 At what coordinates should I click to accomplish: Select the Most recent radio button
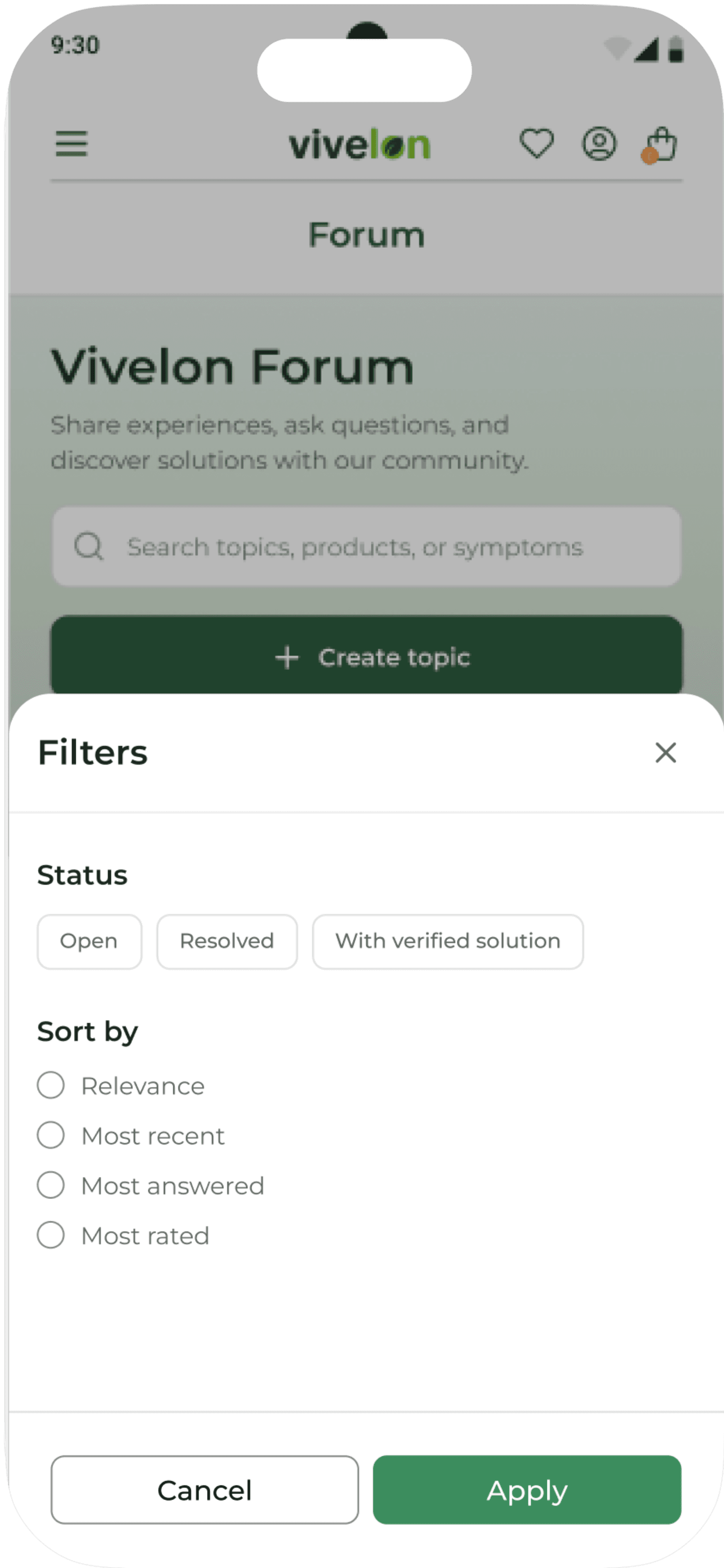point(51,1135)
